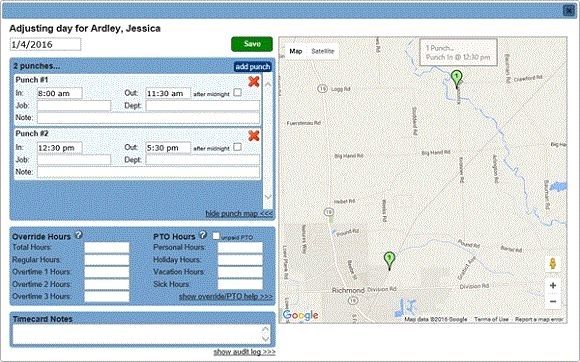Expand the show override/PTO help link

[226, 297]
